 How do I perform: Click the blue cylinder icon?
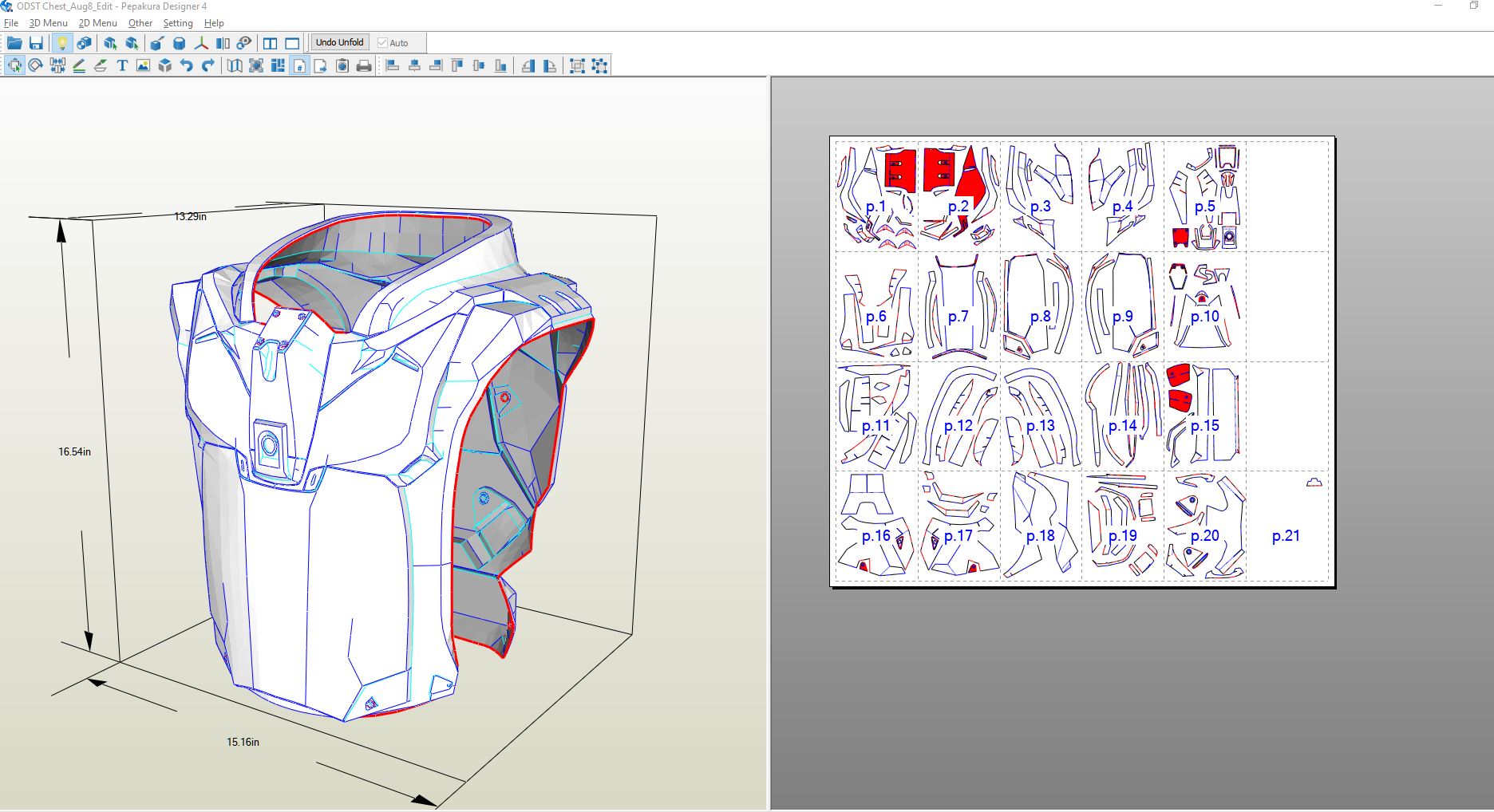click(x=180, y=43)
